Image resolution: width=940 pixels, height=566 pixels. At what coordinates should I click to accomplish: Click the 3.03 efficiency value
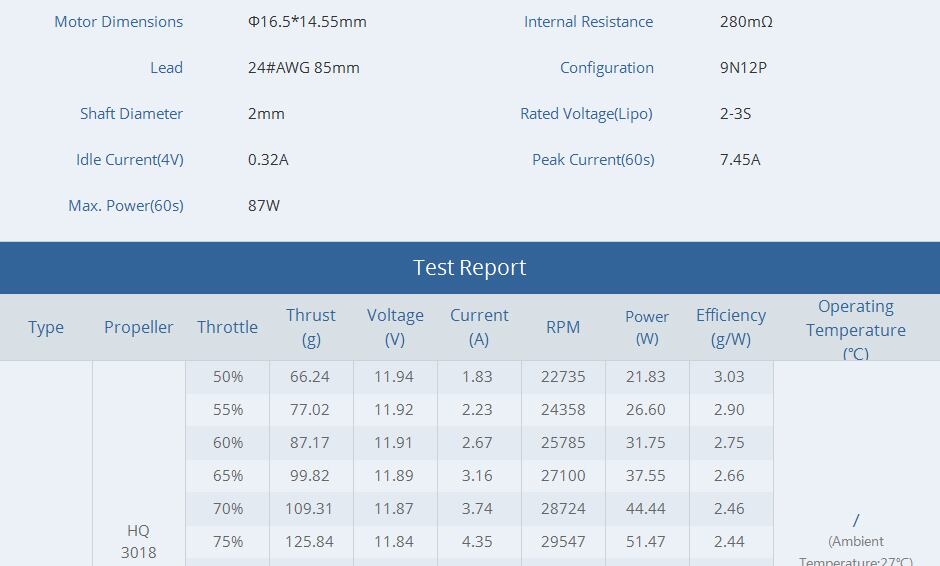click(x=729, y=377)
